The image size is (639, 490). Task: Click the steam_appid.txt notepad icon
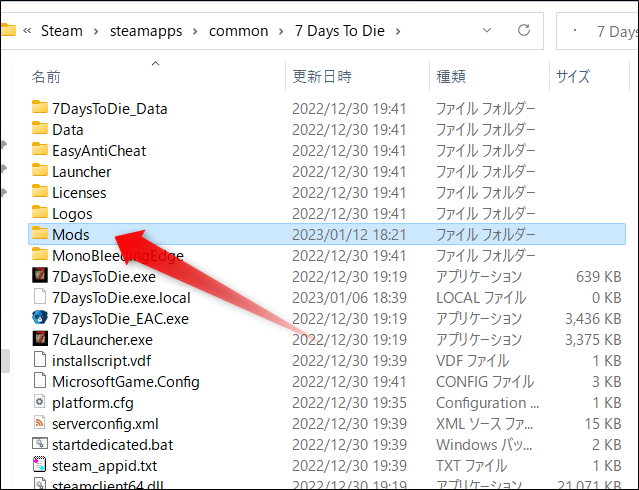(40, 464)
